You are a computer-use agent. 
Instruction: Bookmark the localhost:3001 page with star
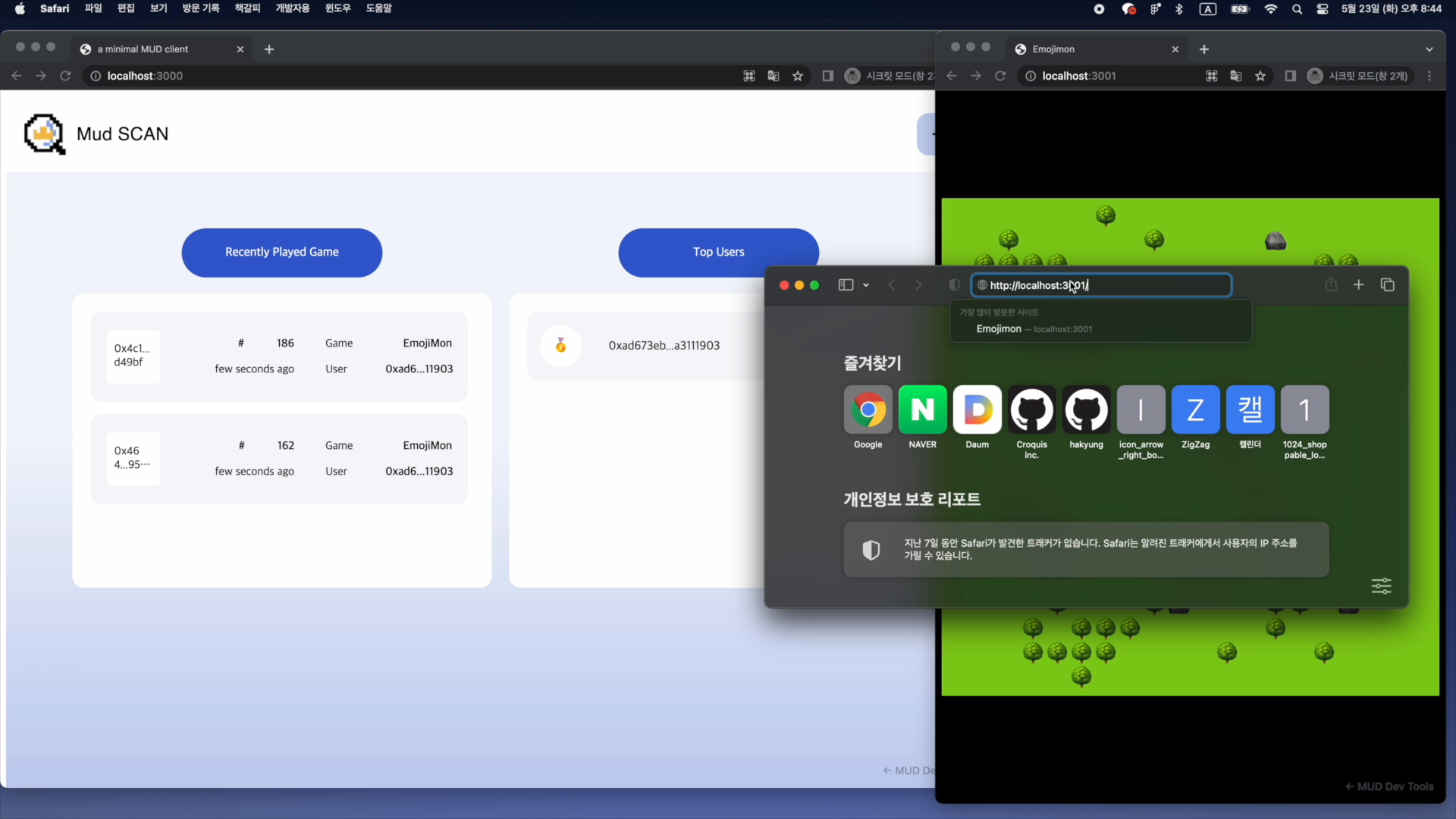1260,76
